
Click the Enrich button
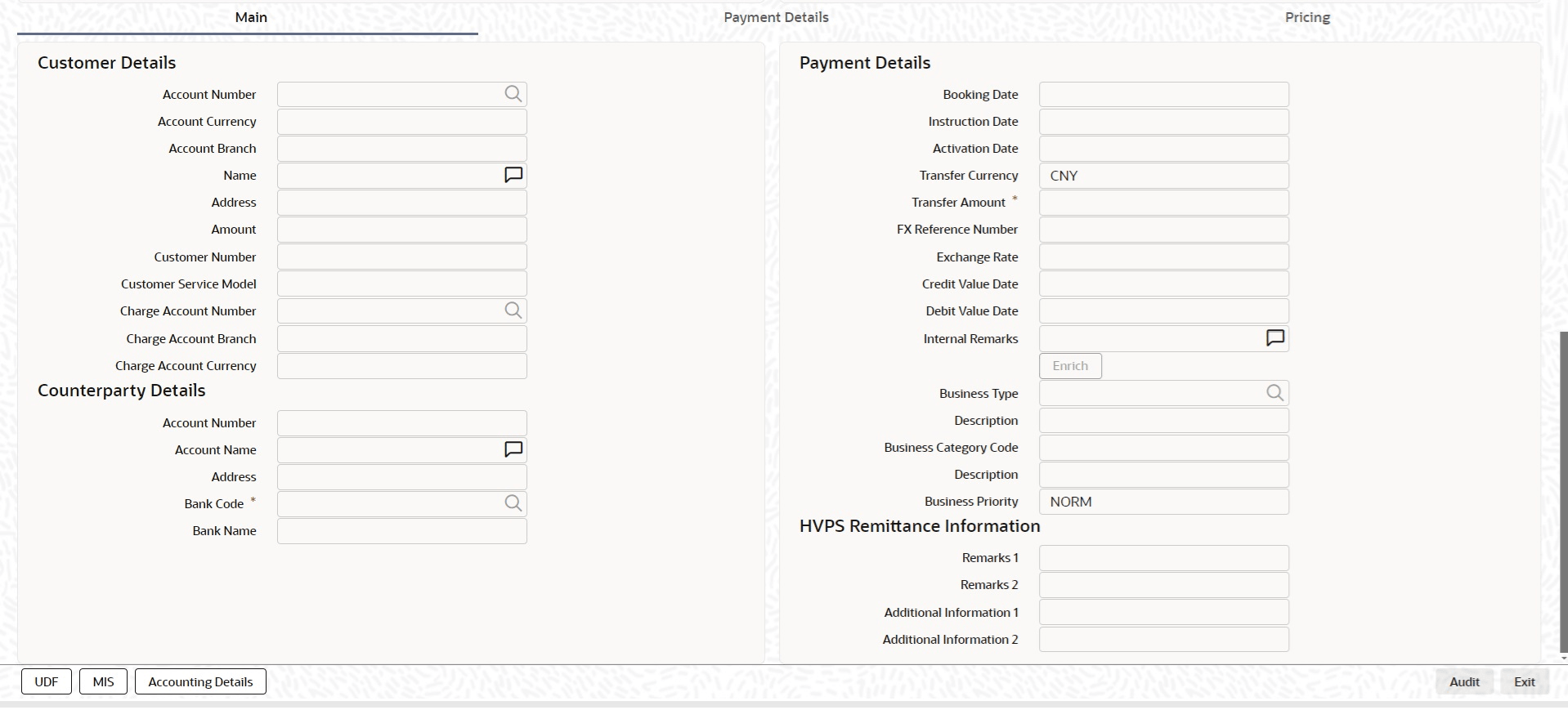pos(1070,366)
